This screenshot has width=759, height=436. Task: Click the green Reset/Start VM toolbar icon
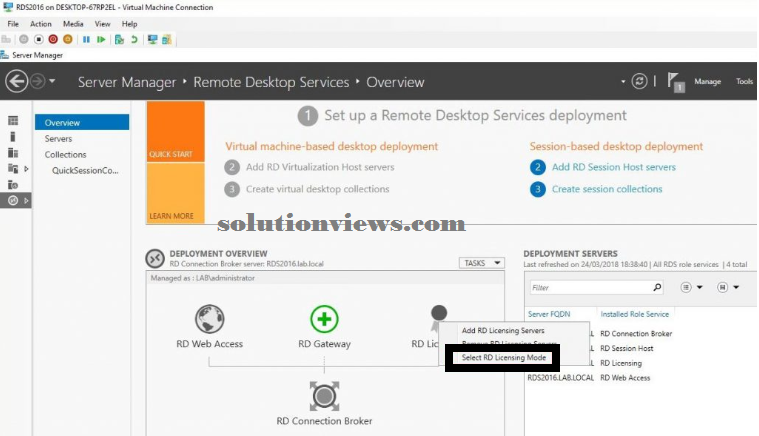click(101, 39)
